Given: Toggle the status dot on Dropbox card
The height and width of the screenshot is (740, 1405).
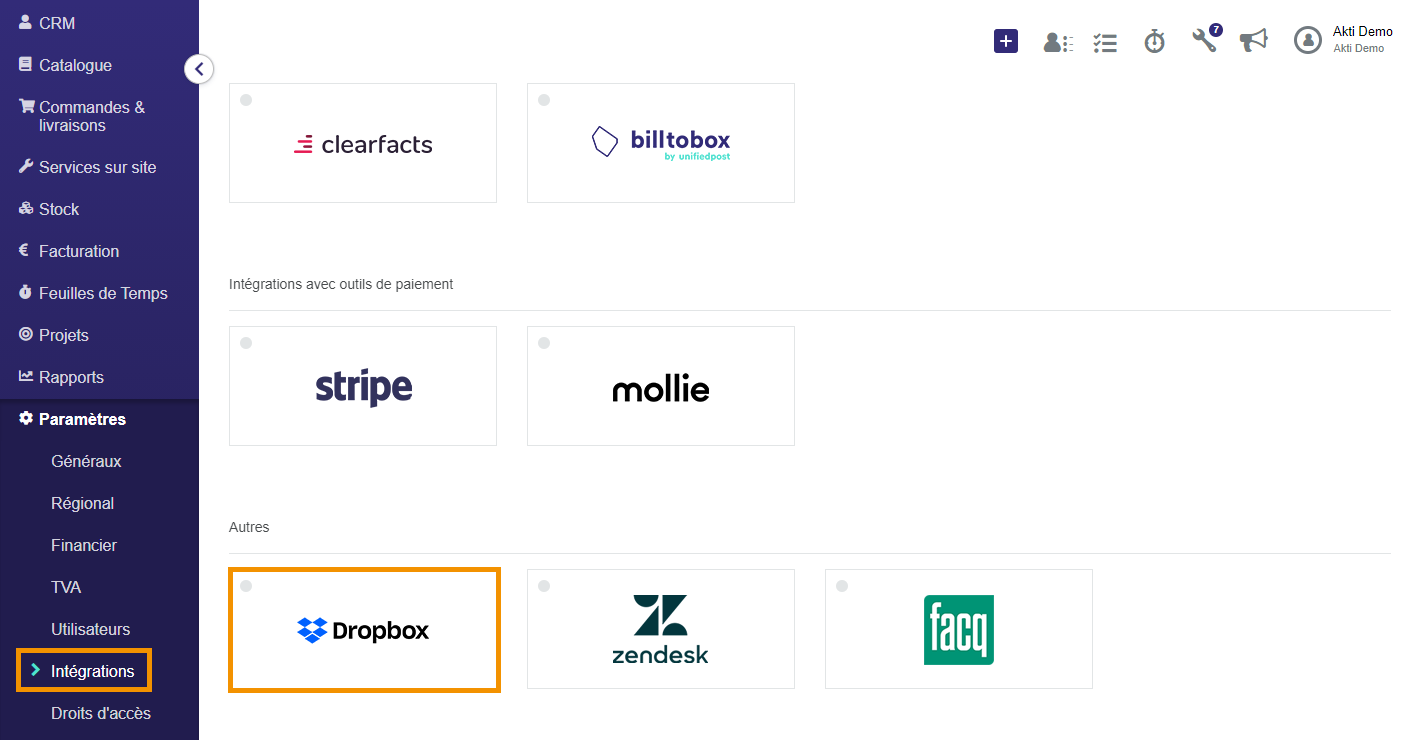Looking at the screenshot, I should (246, 586).
